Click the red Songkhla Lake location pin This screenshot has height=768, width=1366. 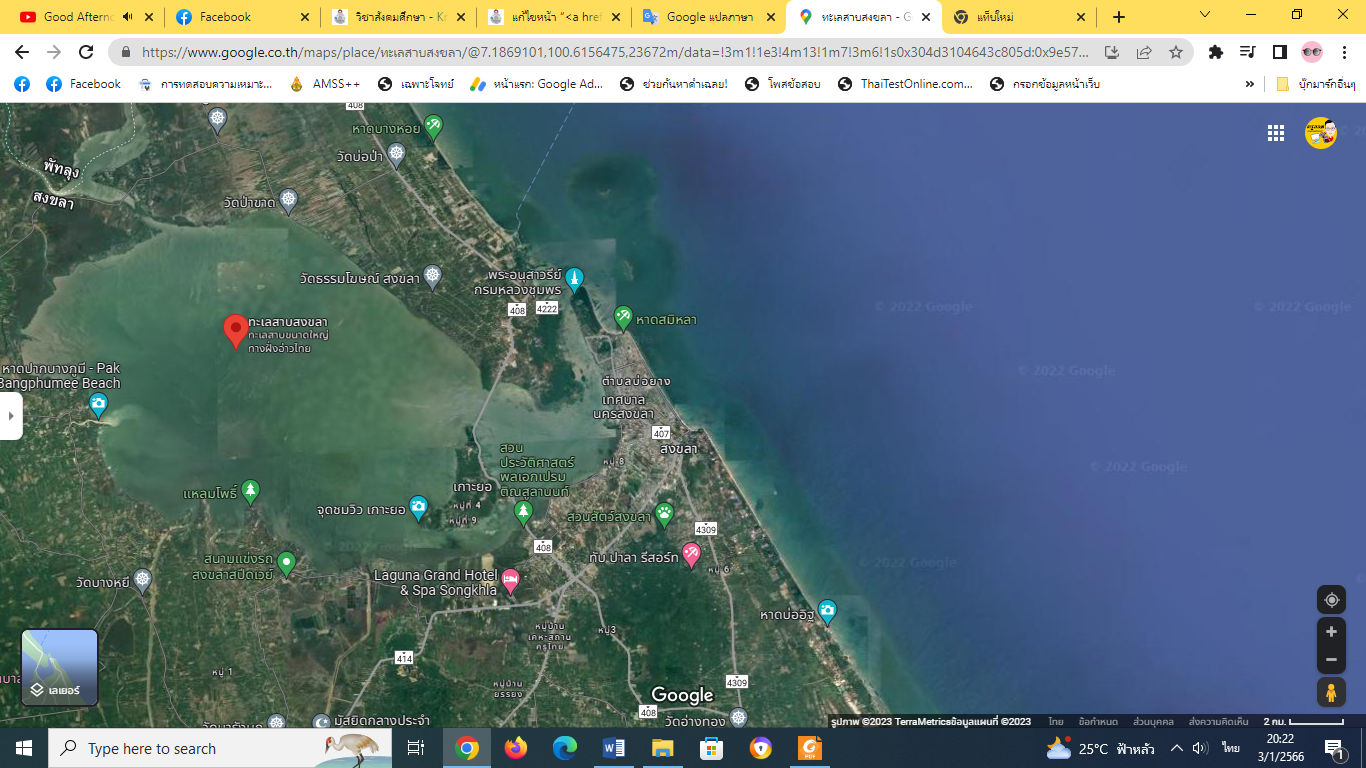pos(235,330)
